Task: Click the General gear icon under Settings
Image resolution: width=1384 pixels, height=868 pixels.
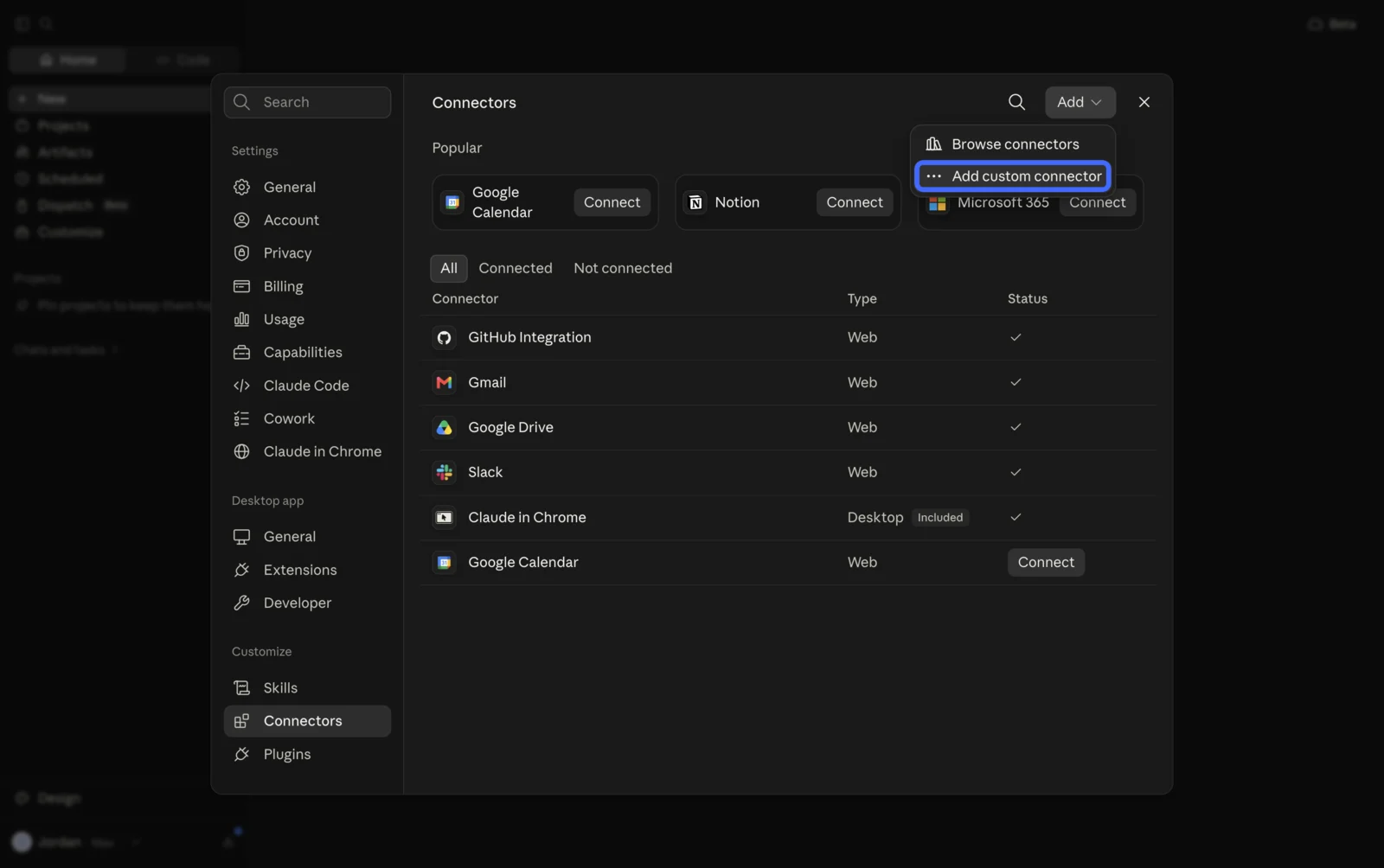Action: (241, 187)
